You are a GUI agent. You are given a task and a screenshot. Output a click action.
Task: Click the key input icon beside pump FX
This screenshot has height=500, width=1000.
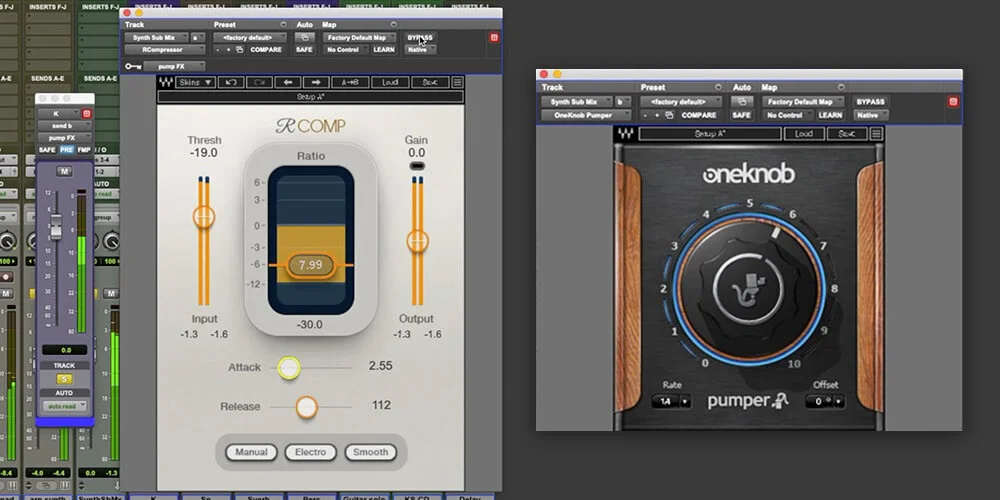coord(133,66)
